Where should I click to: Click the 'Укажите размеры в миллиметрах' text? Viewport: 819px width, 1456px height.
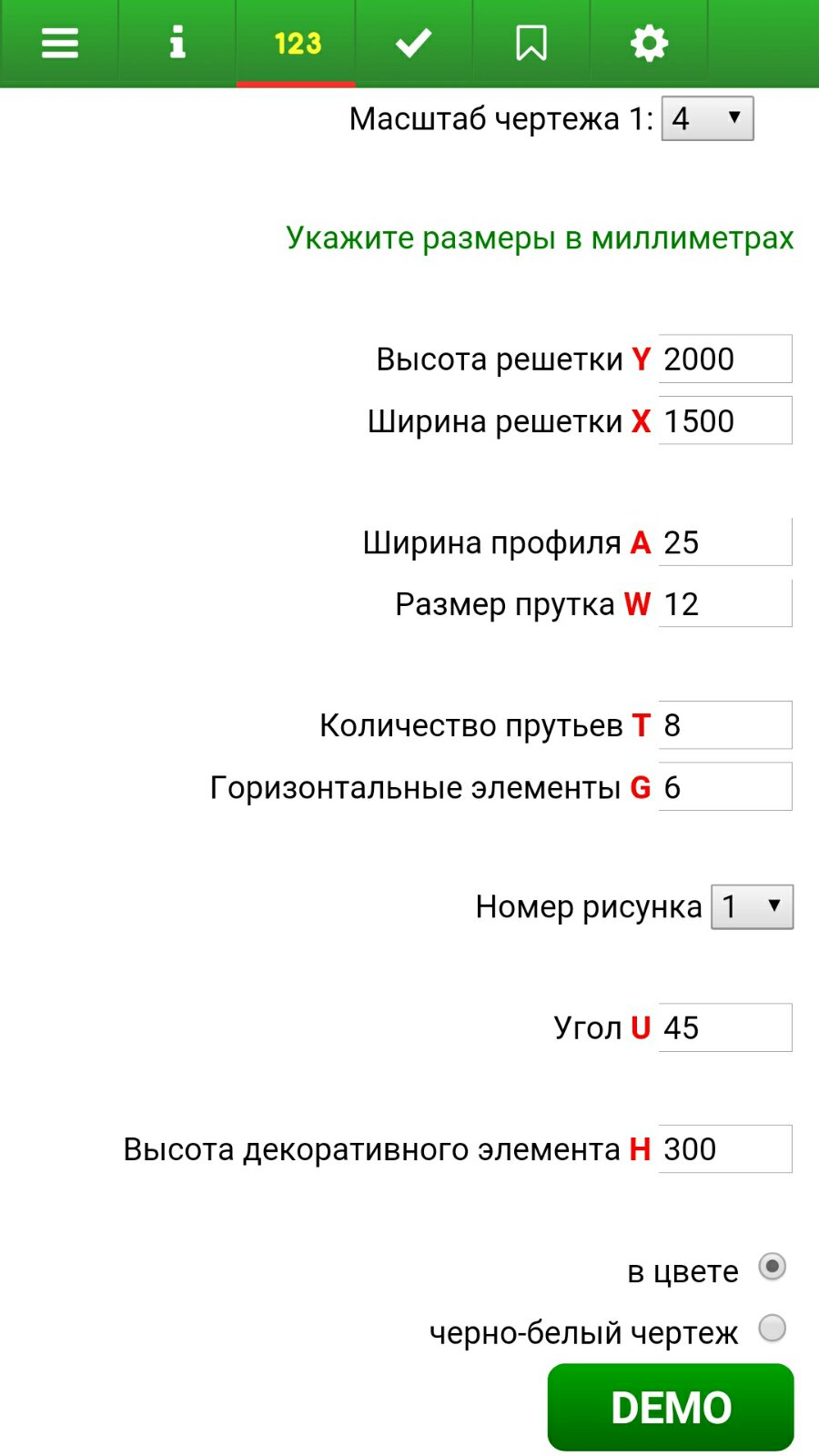pyautogui.click(x=540, y=238)
